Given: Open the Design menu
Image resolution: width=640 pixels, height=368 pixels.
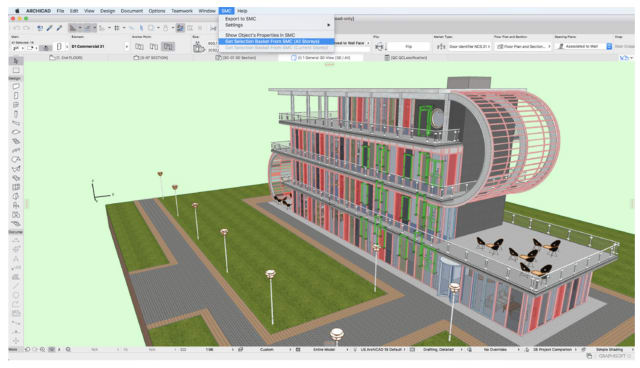Looking at the screenshot, I should pyautogui.click(x=108, y=11).
